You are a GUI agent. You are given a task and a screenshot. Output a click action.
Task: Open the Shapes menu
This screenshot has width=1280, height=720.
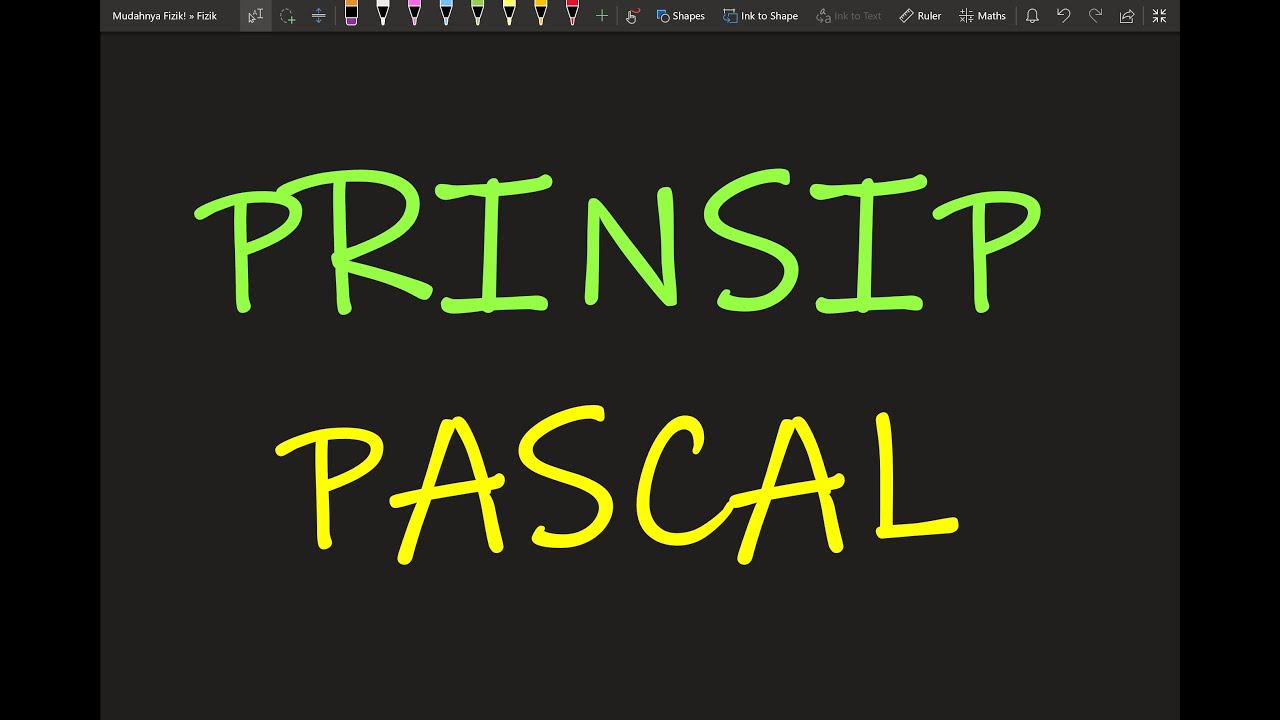[680, 15]
